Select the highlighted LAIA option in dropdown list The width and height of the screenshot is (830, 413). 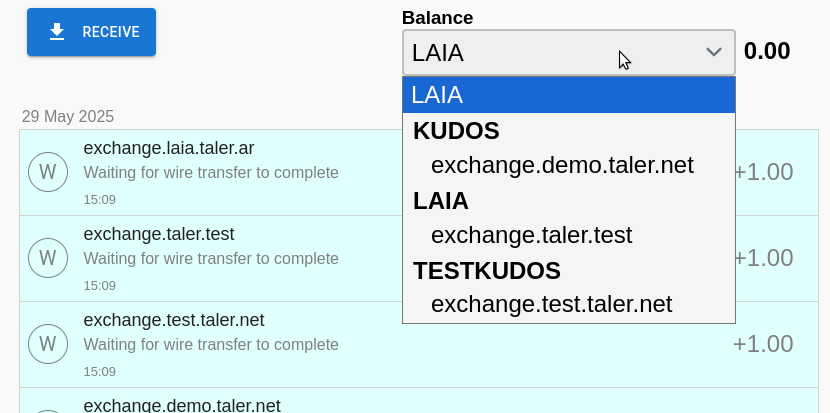coord(568,95)
